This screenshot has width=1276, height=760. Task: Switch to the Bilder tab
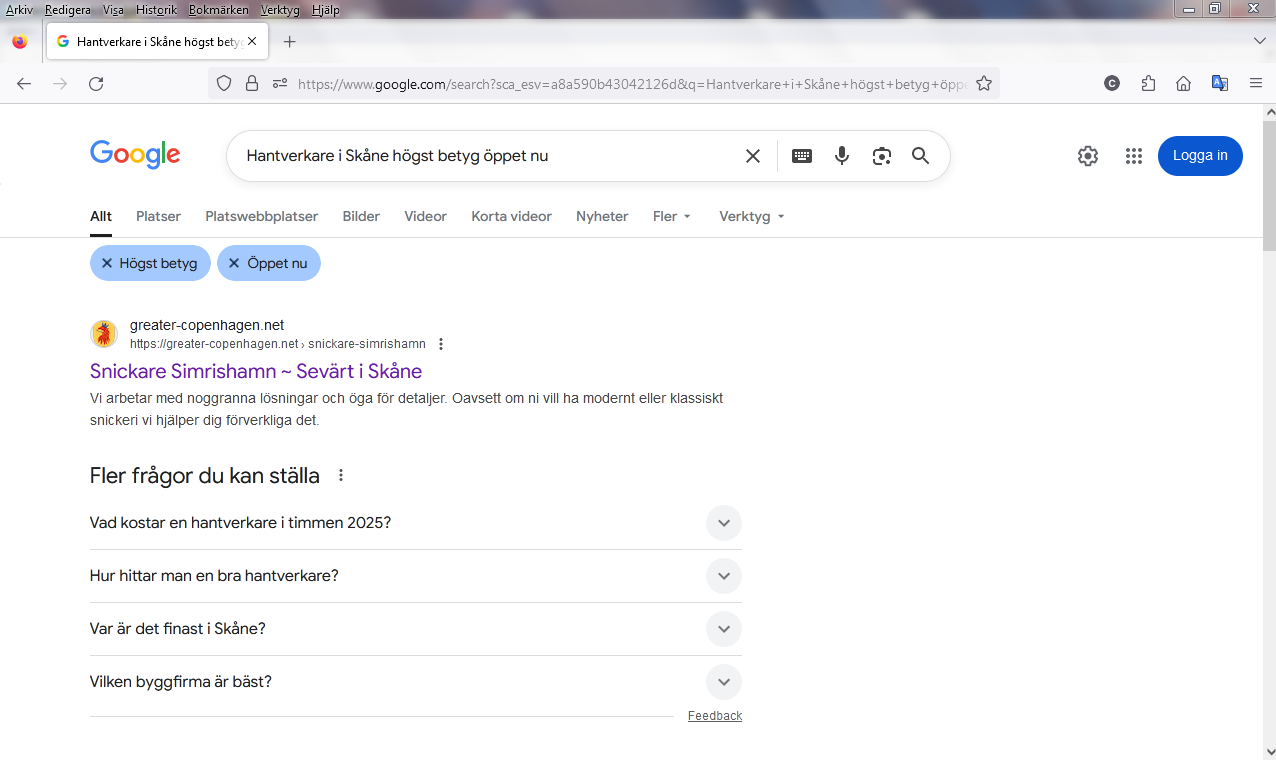coord(361,216)
